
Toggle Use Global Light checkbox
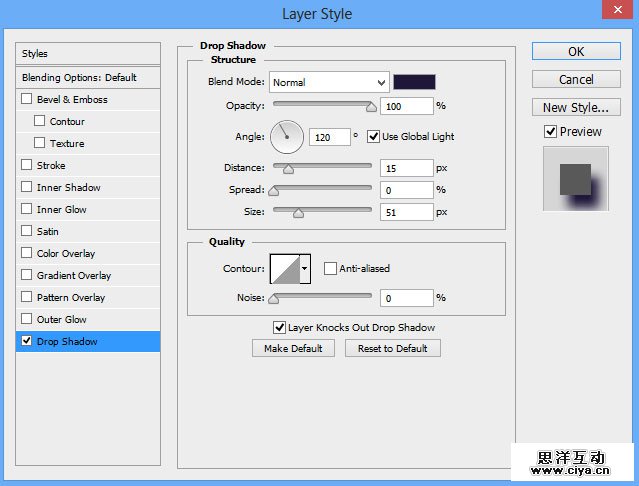click(x=374, y=136)
